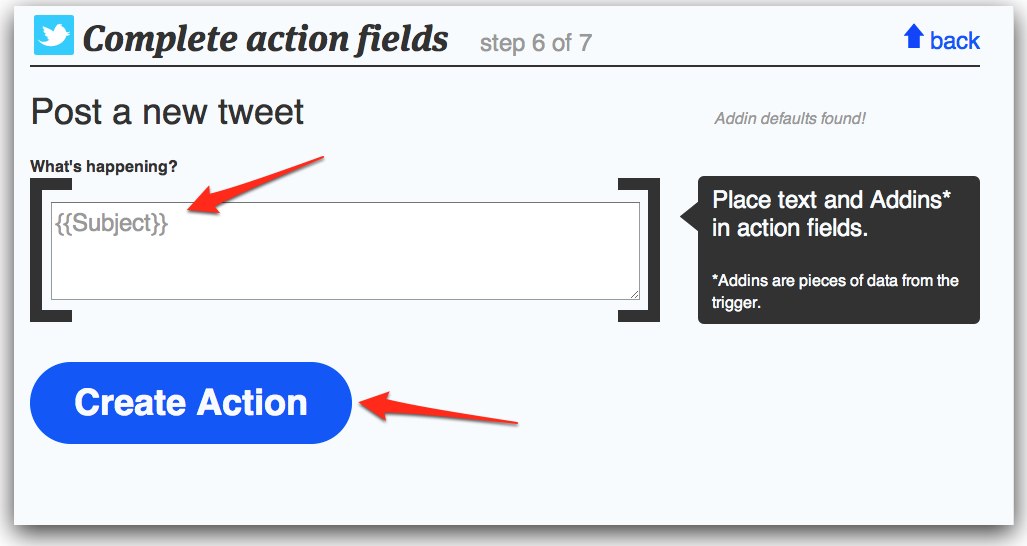Viewport: 1027px width, 546px height.
Task: Click the "step 6 of 7" indicator
Action: (535, 43)
